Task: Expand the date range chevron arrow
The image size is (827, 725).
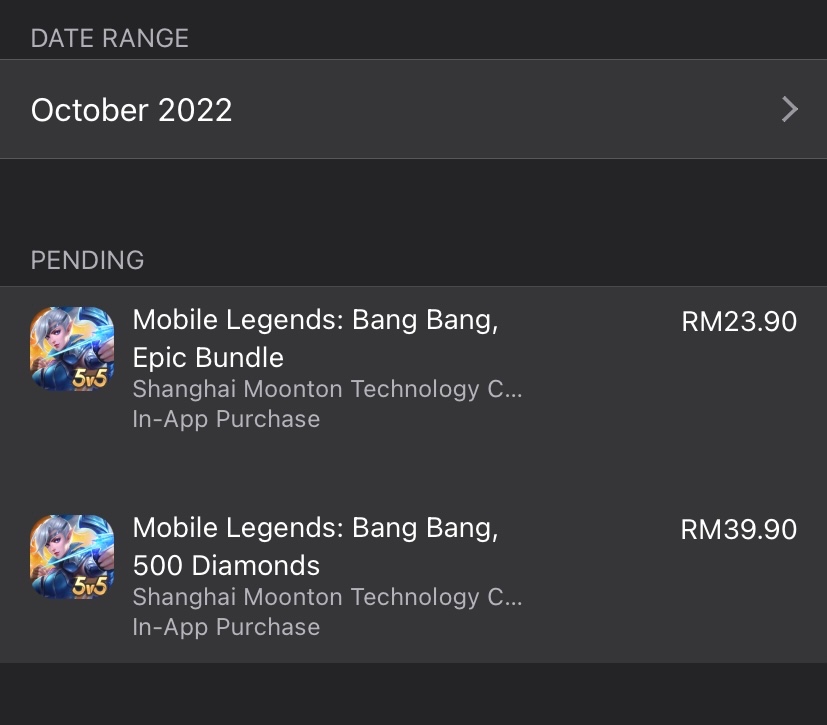Action: click(789, 109)
